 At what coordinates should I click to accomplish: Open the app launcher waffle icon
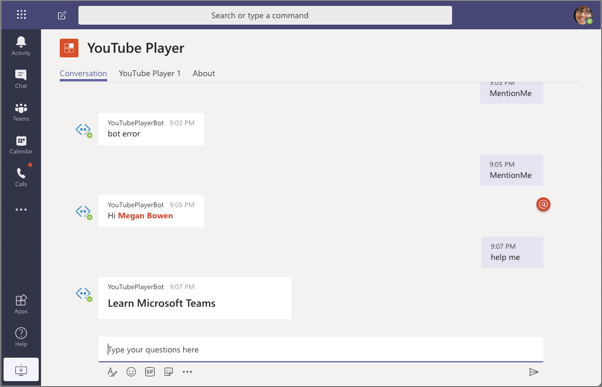[22, 15]
